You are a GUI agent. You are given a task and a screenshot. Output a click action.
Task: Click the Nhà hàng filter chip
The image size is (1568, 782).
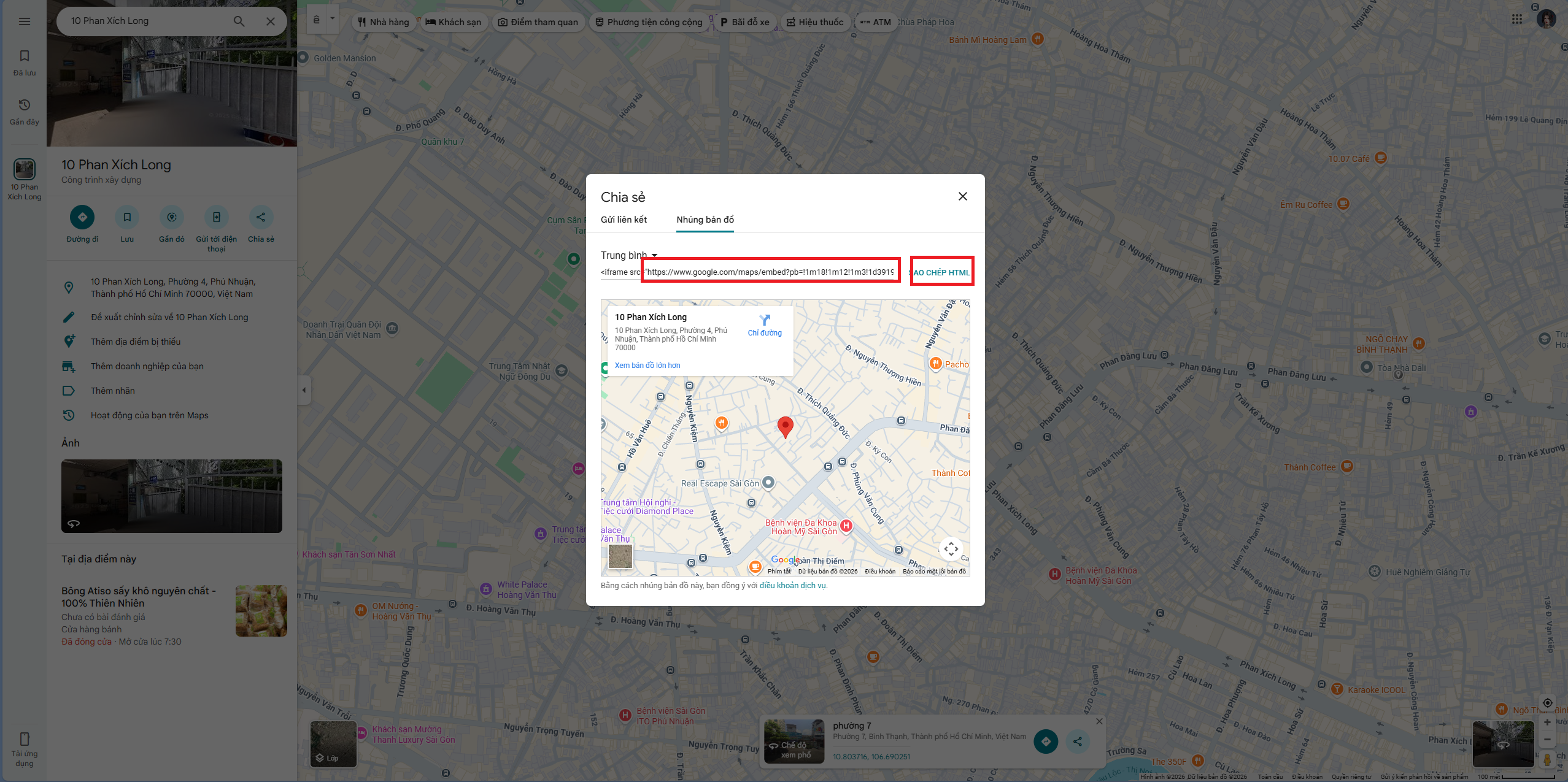(384, 22)
